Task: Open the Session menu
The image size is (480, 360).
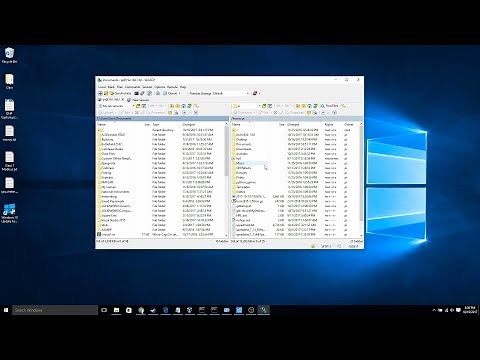Action: coord(147,87)
